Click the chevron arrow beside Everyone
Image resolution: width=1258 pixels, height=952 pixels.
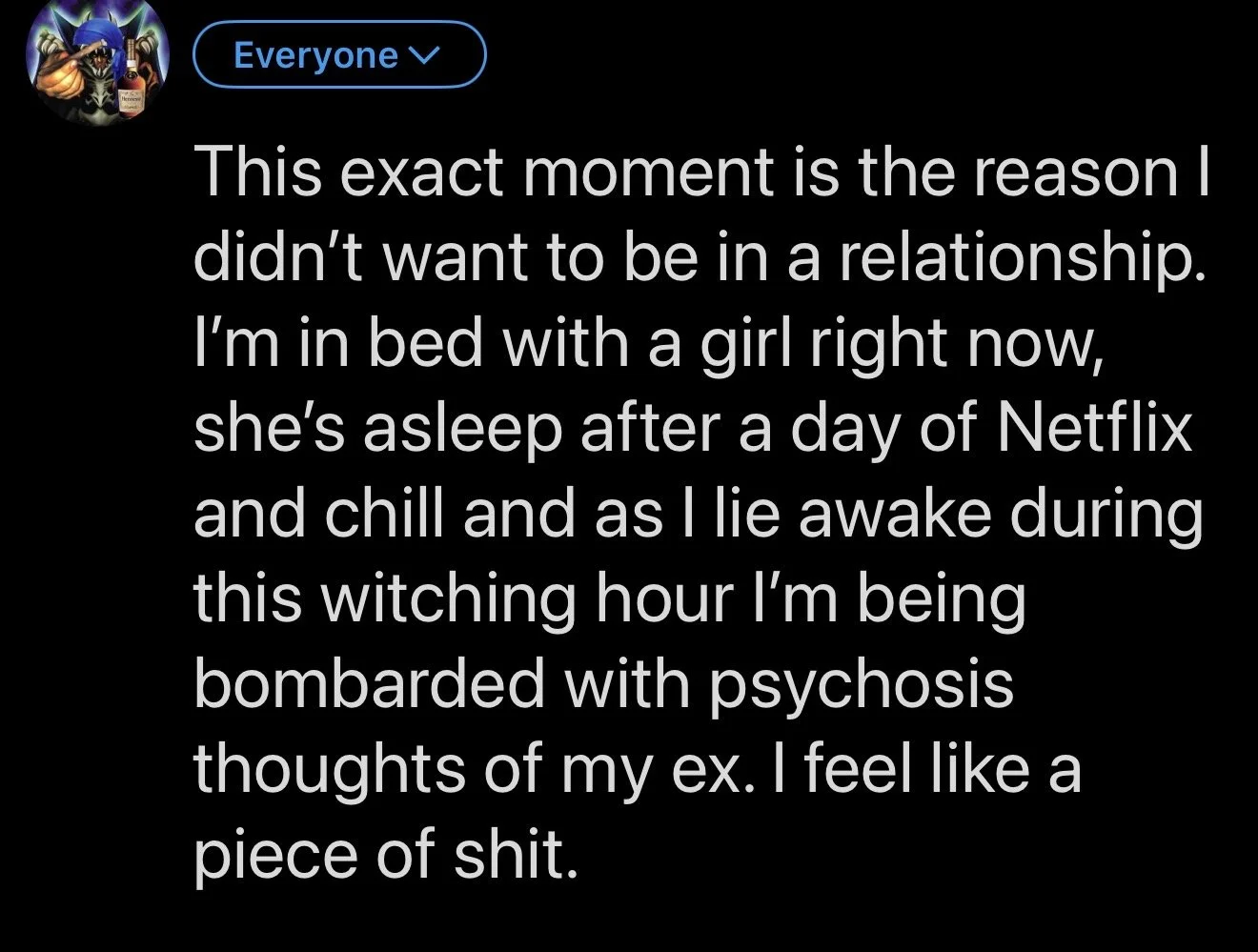tap(422, 56)
